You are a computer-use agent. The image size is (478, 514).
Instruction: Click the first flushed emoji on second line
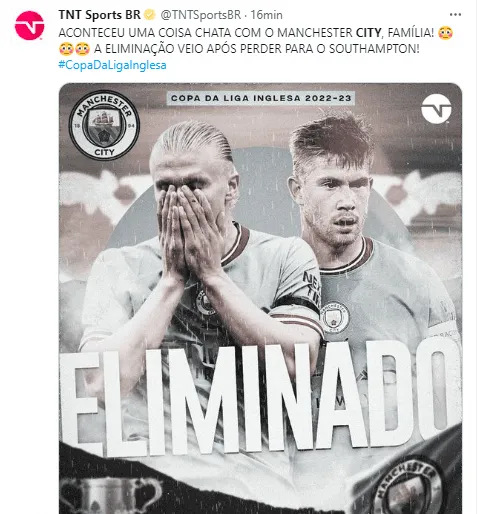pos(66,49)
